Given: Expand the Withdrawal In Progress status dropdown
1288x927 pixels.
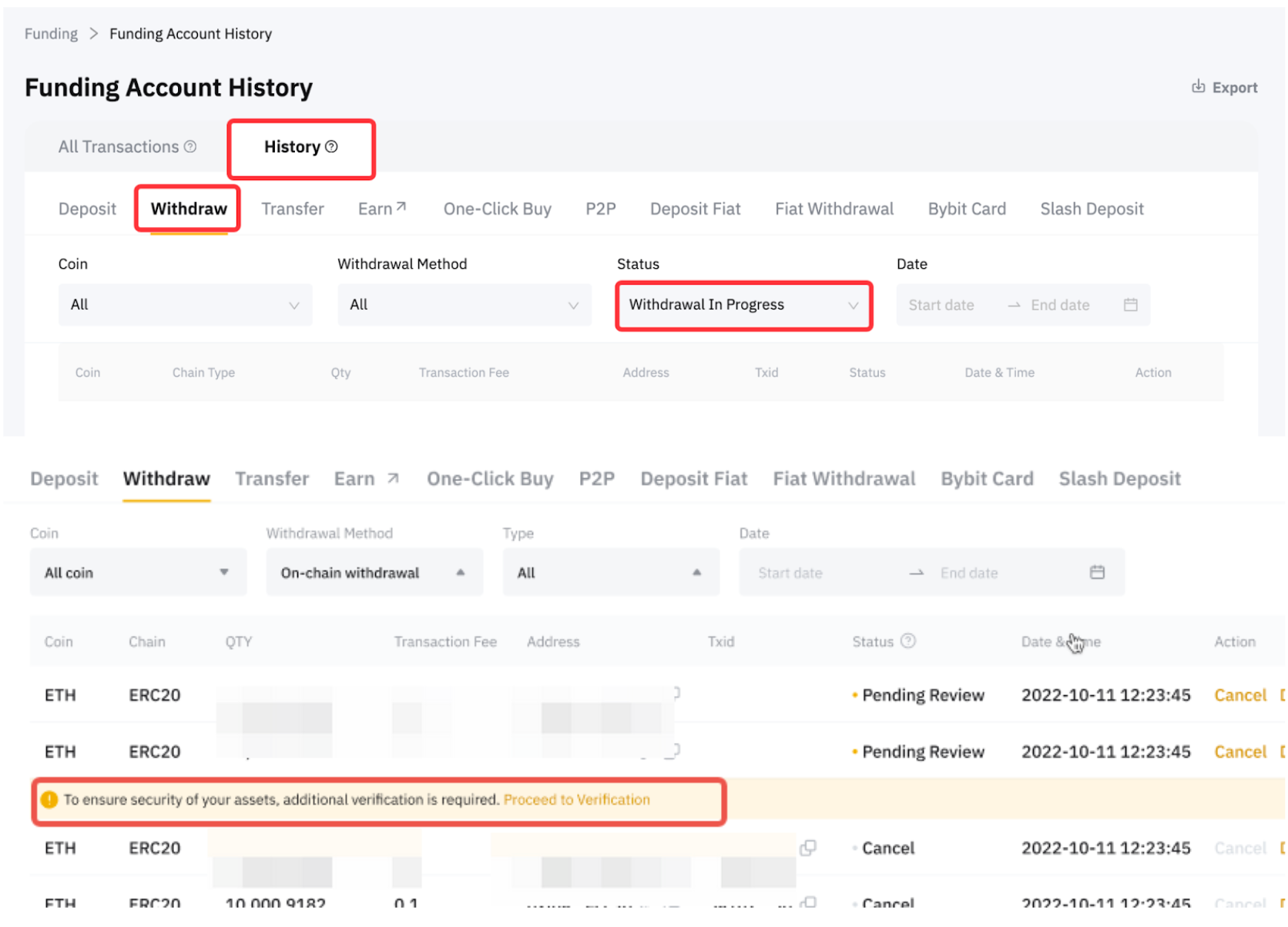Looking at the screenshot, I should tap(743, 305).
